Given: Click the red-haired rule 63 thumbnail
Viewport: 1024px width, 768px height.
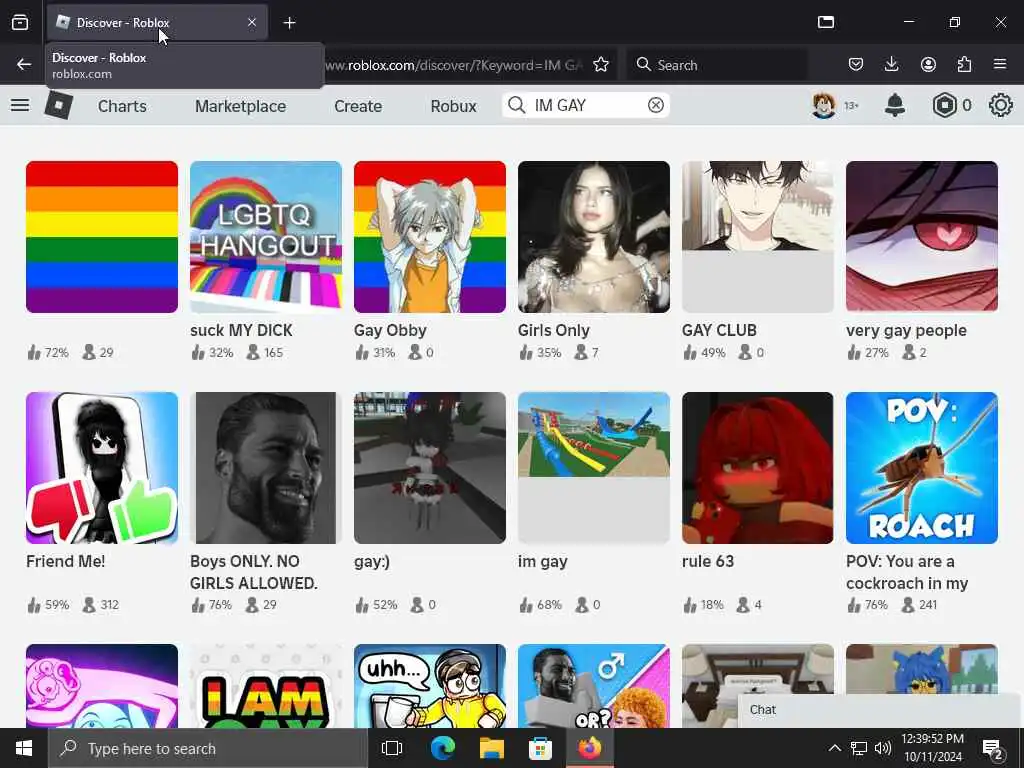Looking at the screenshot, I should (x=758, y=468).
